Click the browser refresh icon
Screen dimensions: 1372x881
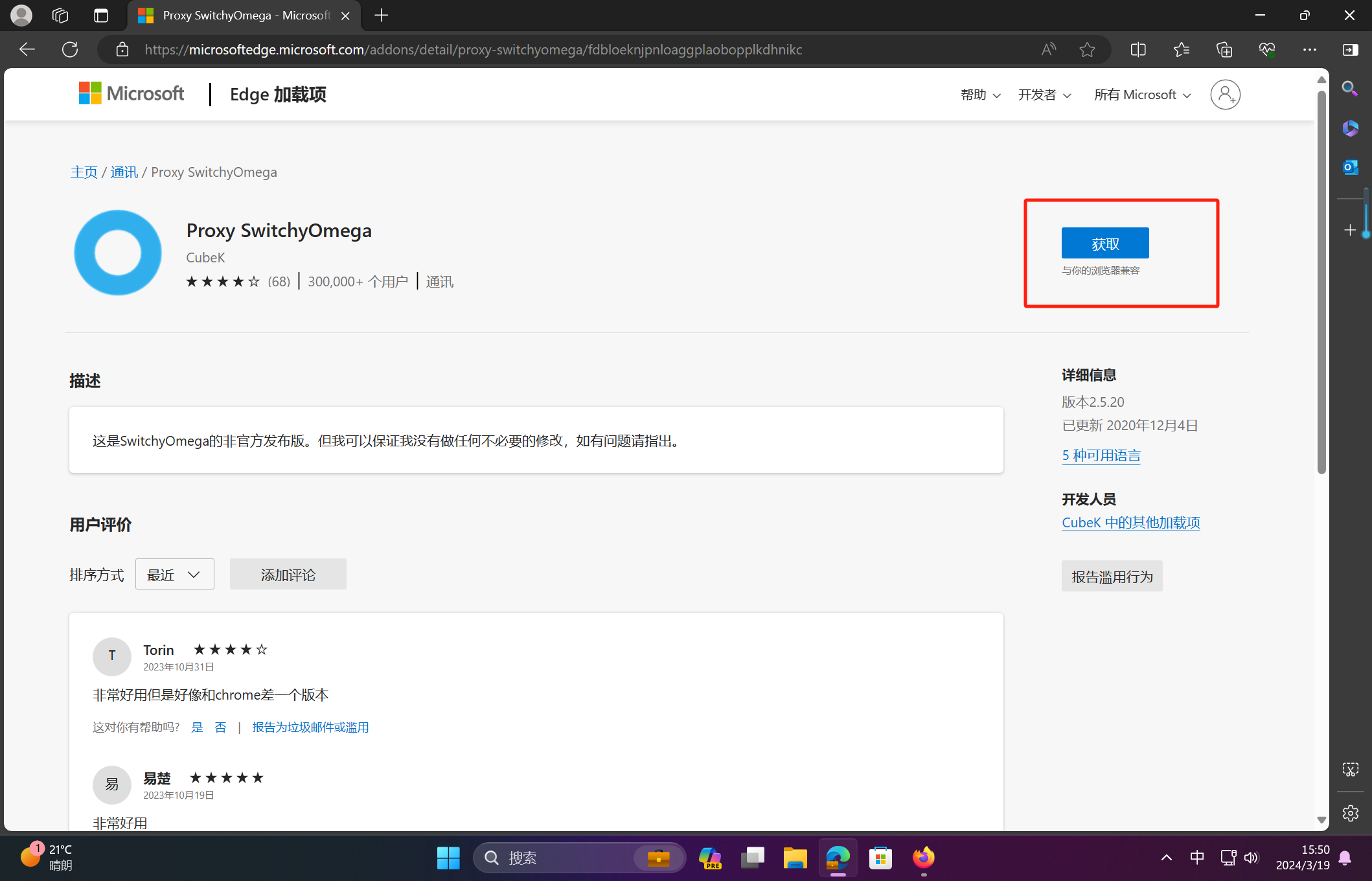70,49
